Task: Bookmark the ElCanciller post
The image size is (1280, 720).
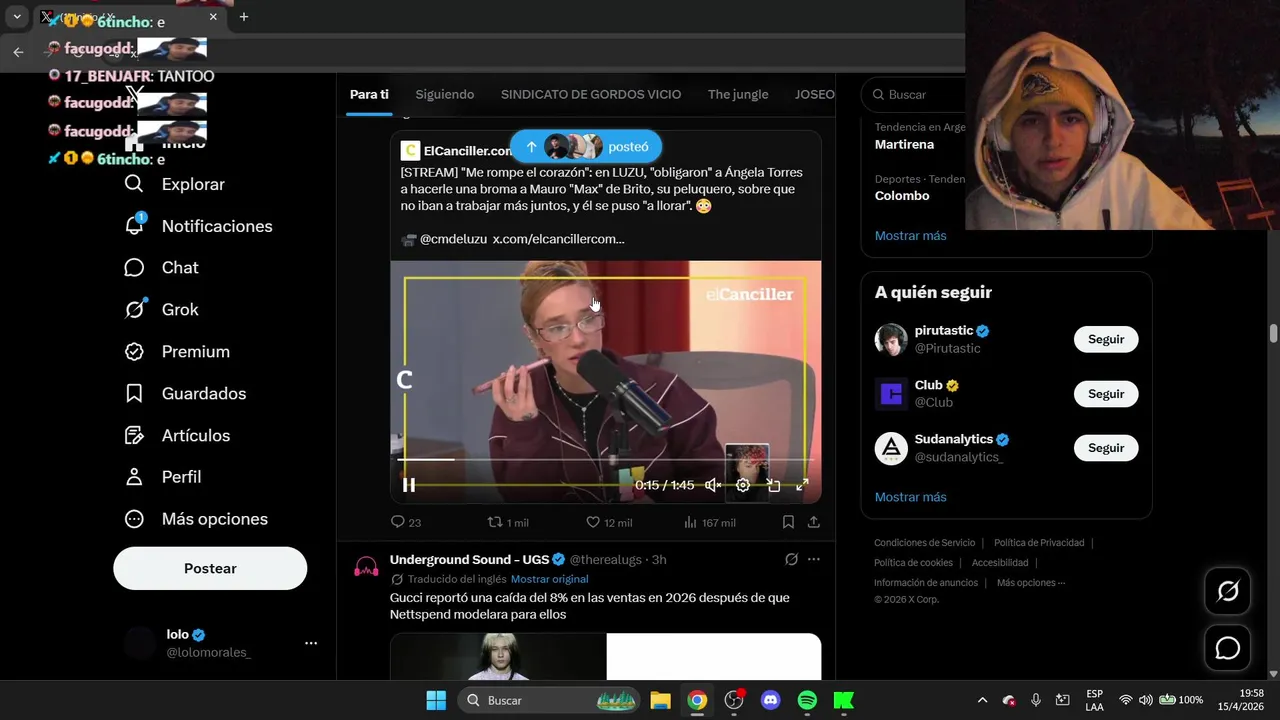Action: (788, 522)
